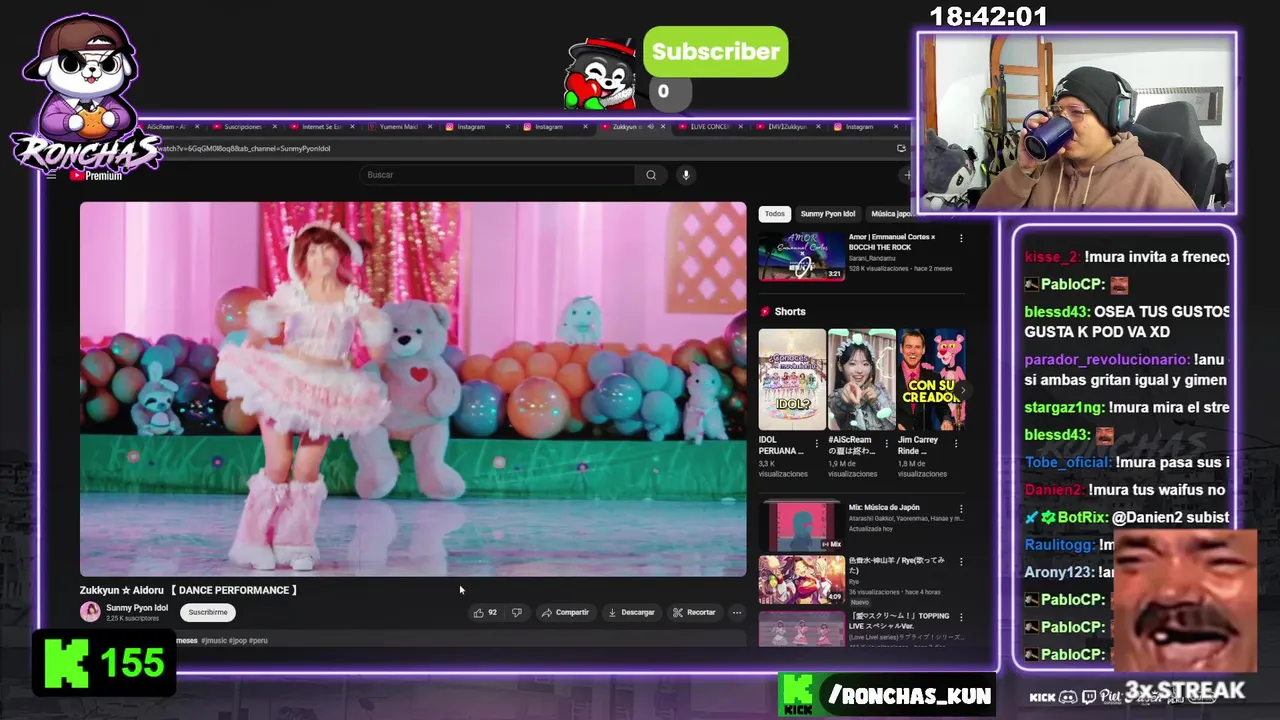Click the #peru hashtag

click(258, 640)
